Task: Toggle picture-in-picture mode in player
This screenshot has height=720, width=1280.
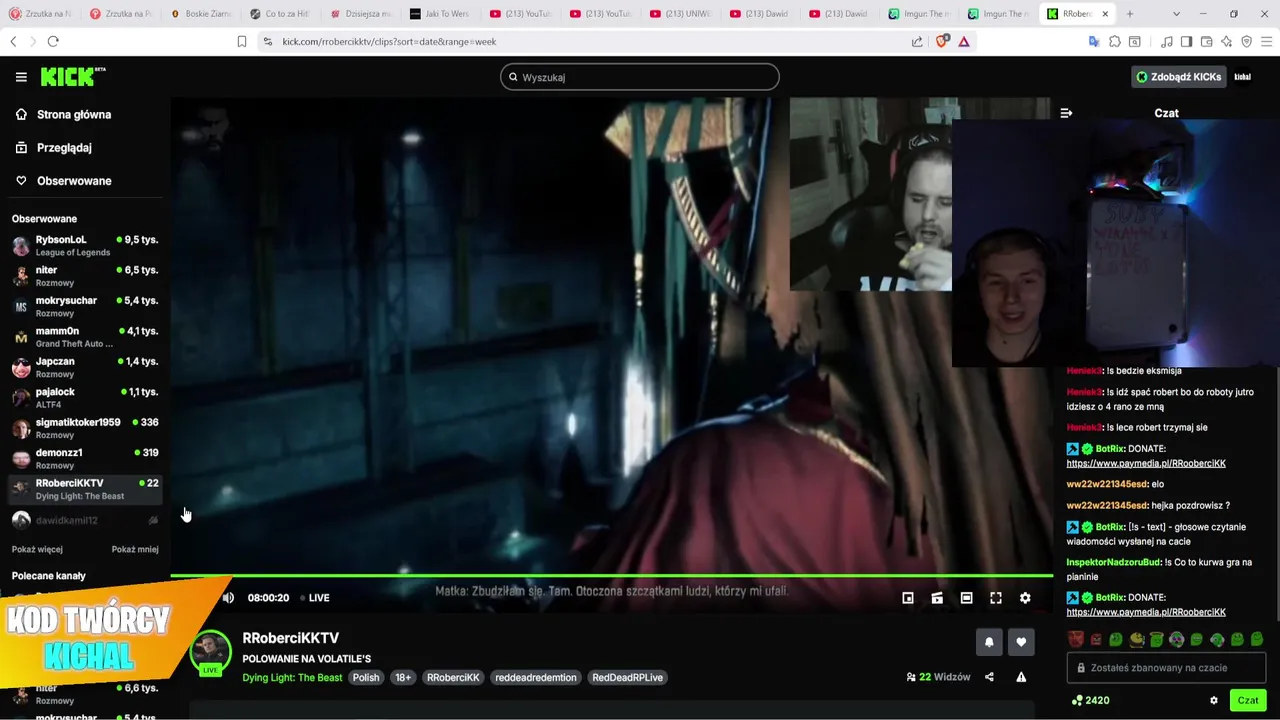Action: coord(908,598)
